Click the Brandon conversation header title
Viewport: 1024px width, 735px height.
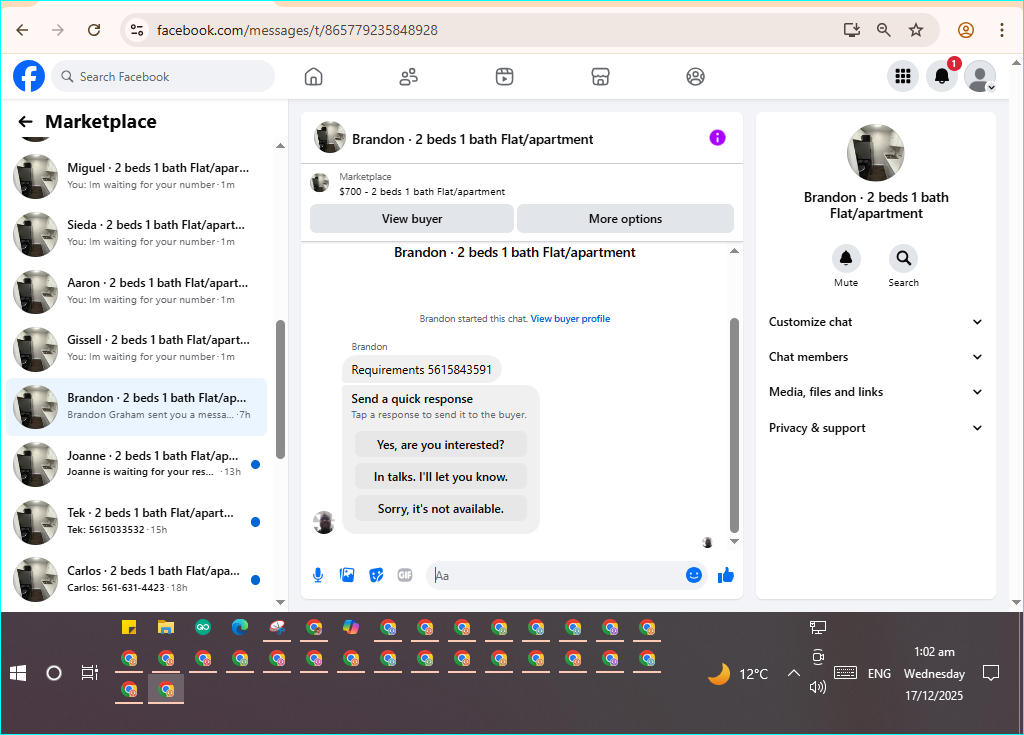click(472, 139)
